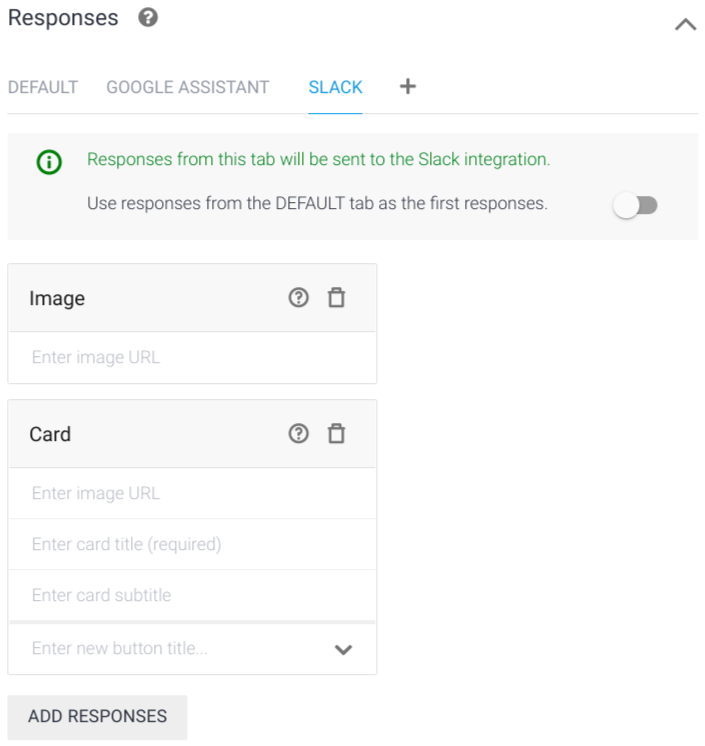This screenshot has width=705, height=746.
Task: Delete the Image response with trash icon
Action: click(x=337, y=298)
